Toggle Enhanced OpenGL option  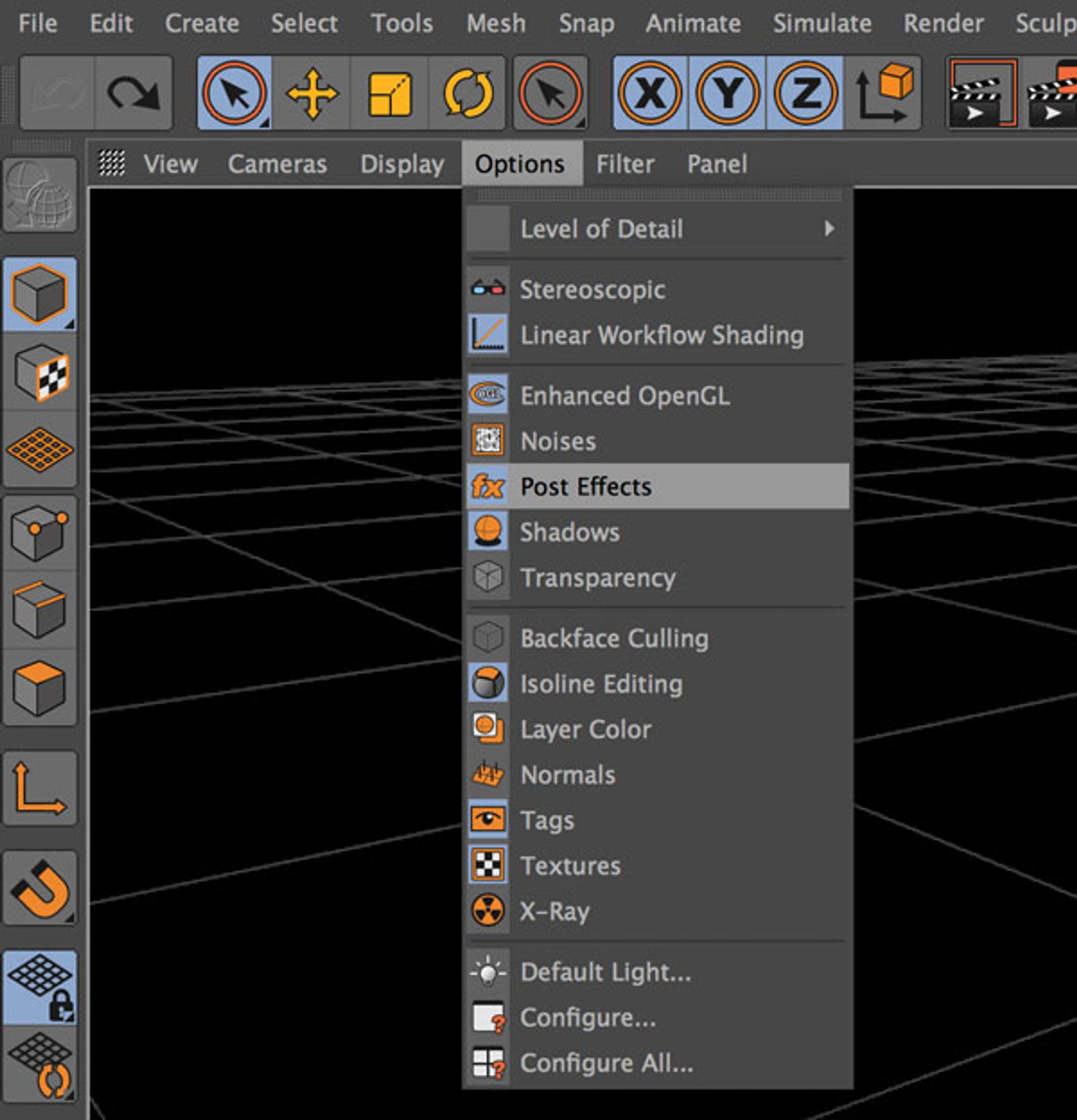[625, 395]
